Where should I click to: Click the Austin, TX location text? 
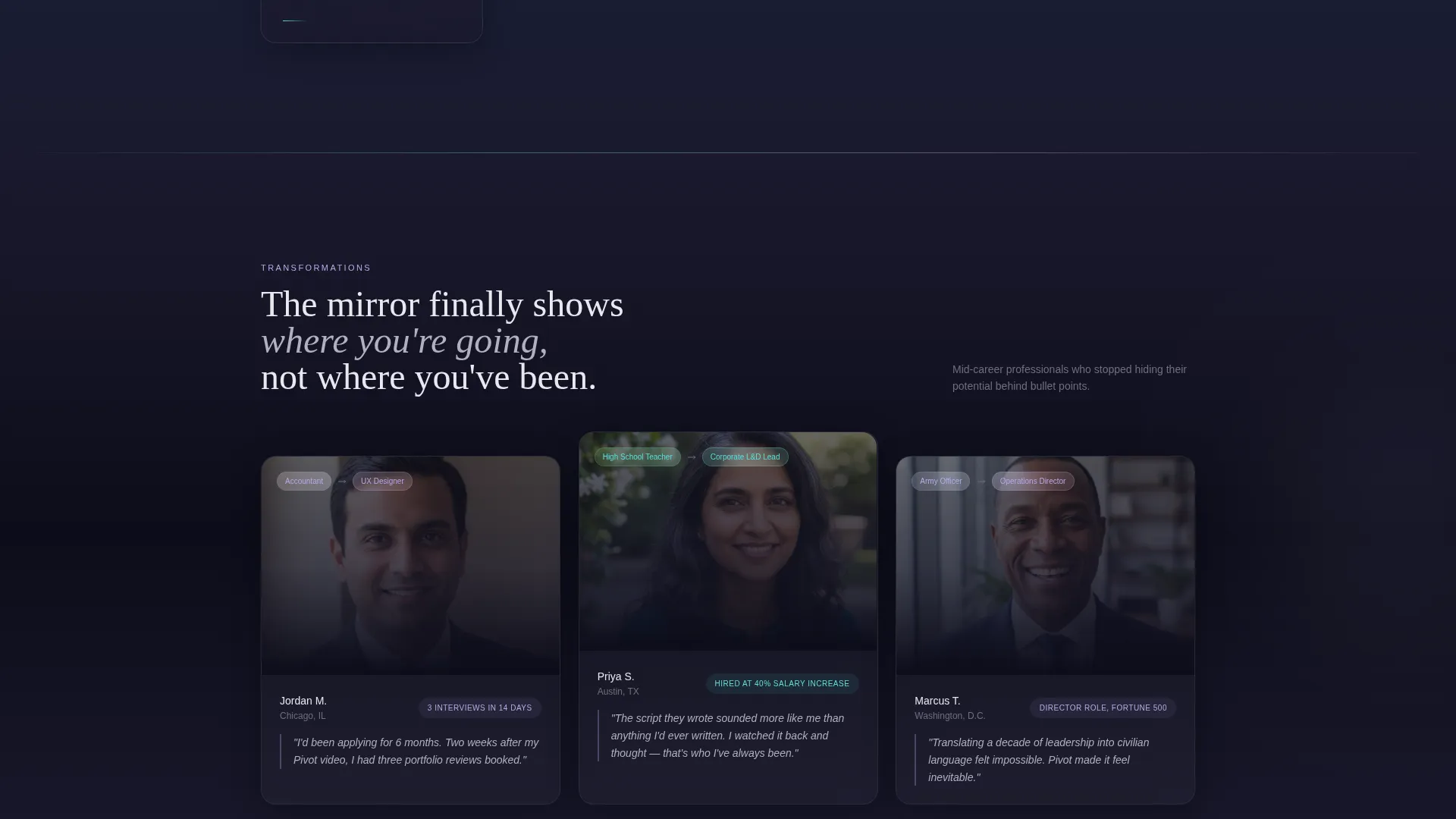click(x=618, y=692)
